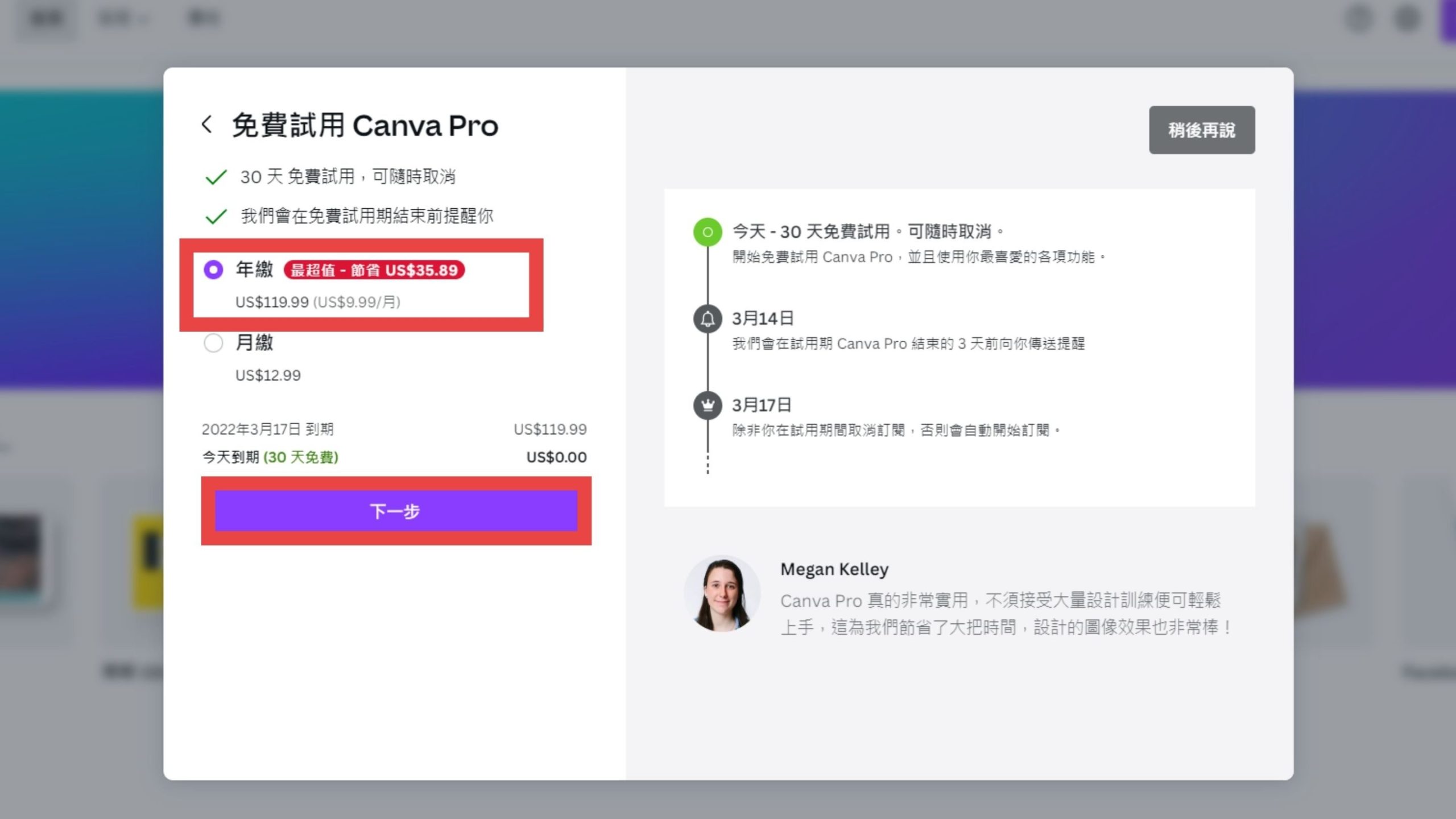Select the 月繳 monthly billing radio button
1456x819 pixels.
[x=213, y=343]
